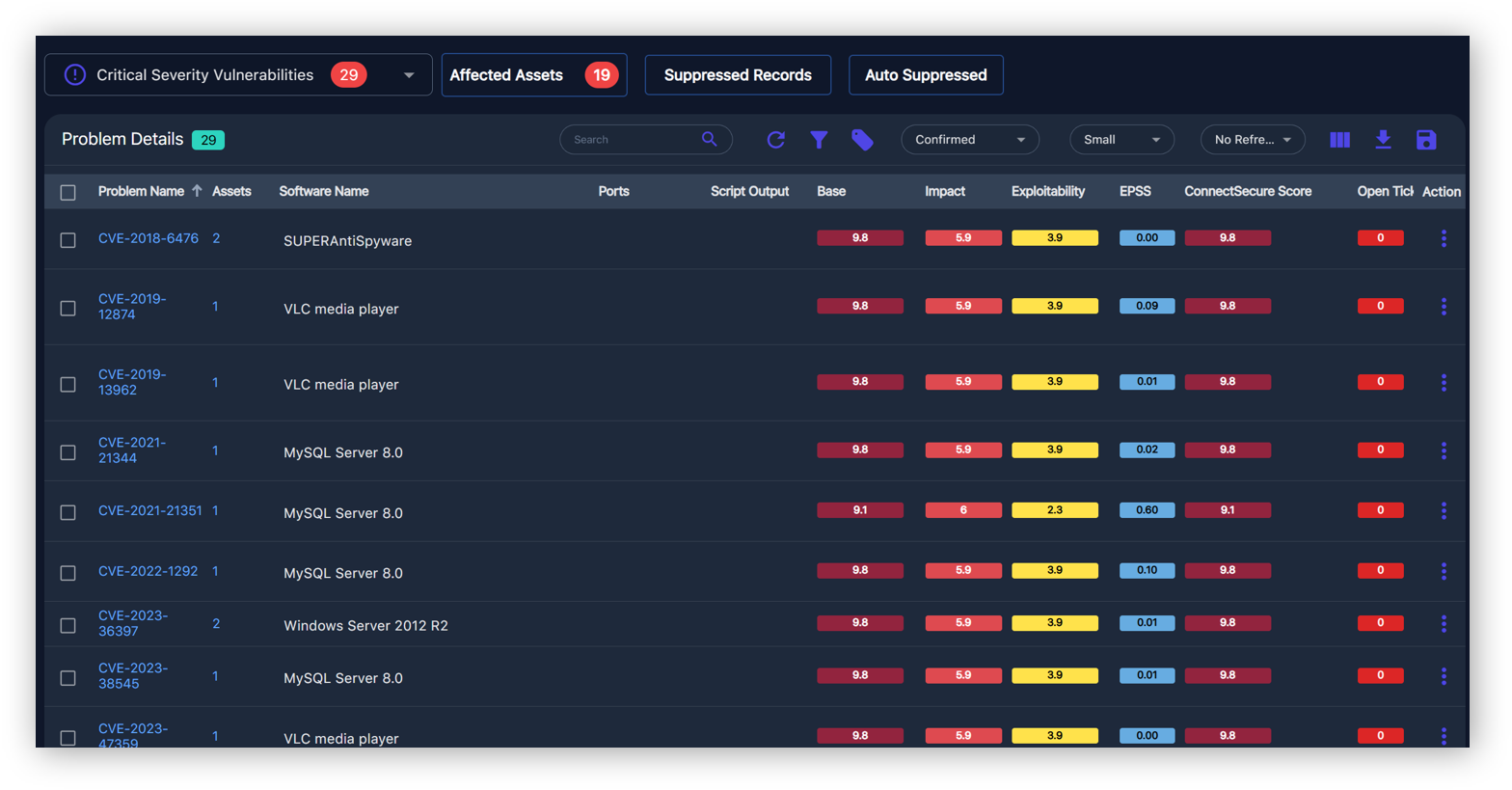Image resolution: width=1512 pixels, height=790 pixels.
Task: Check the CVE-2021-21351 row checkbox
Action: (67, 512)
